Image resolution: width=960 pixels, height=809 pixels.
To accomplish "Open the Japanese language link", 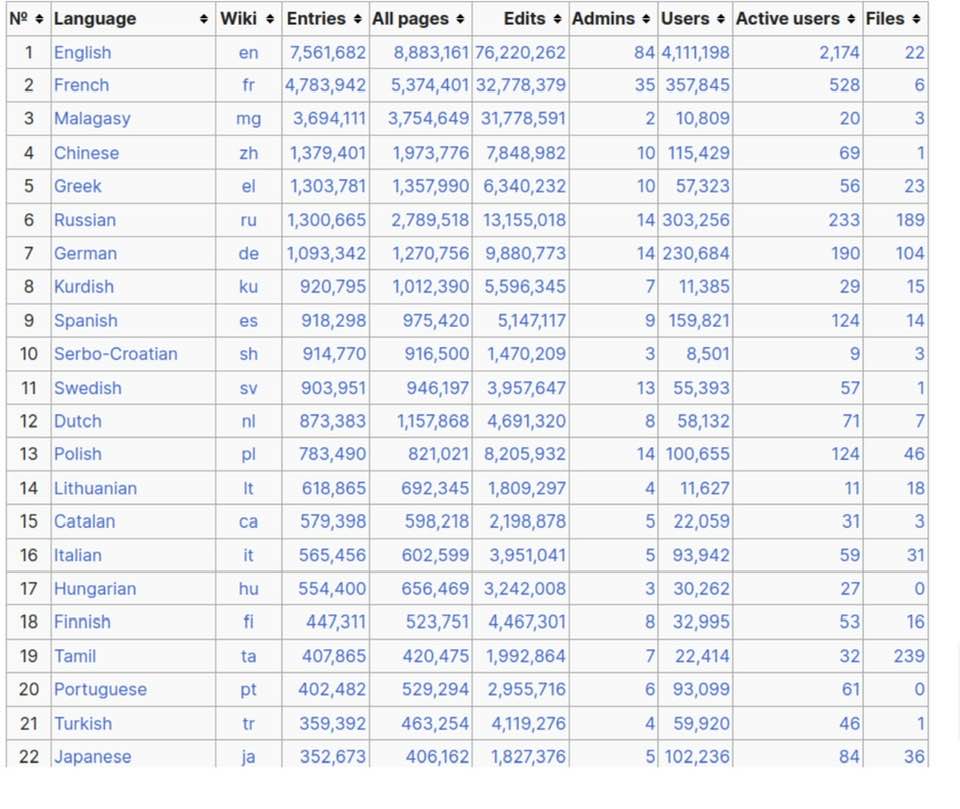I will (x=92, y=757).
